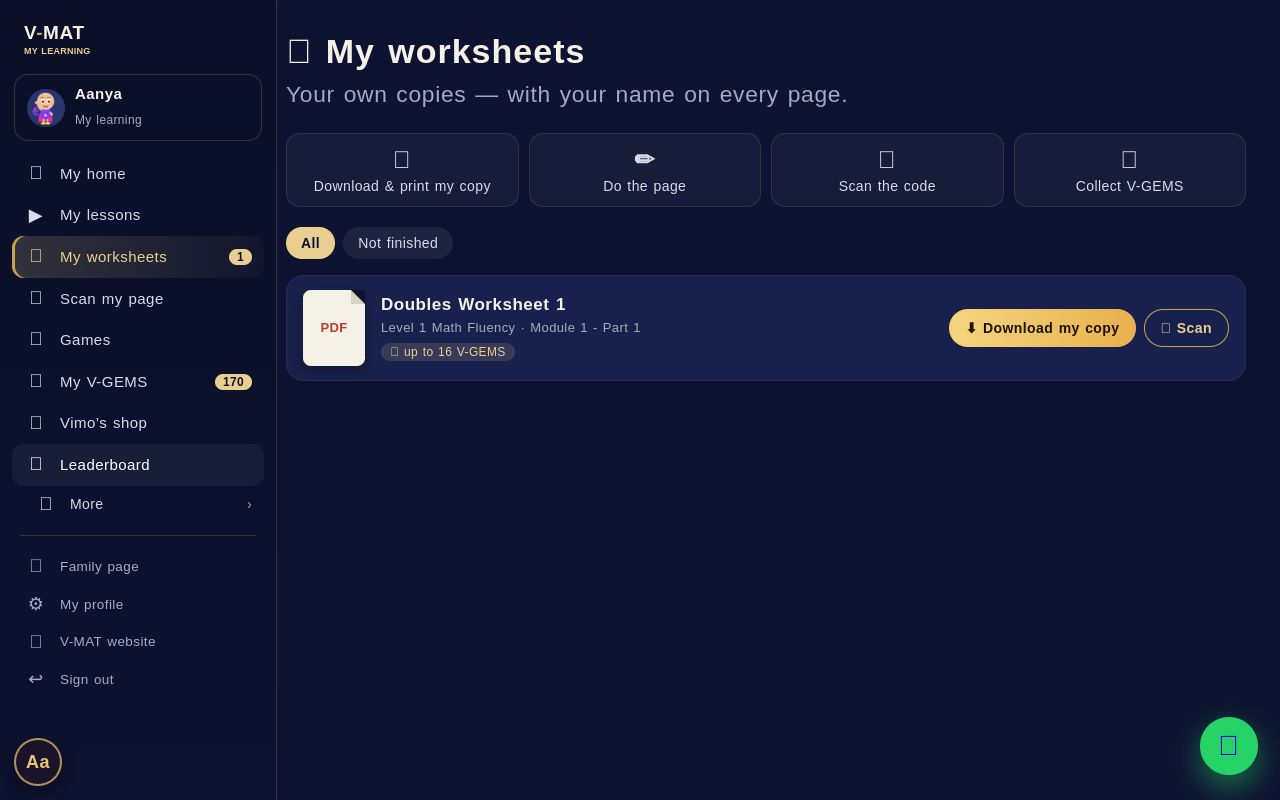Click Aanya's avatar picture
Screen dimensions: 1280x800
click(46, 108)
